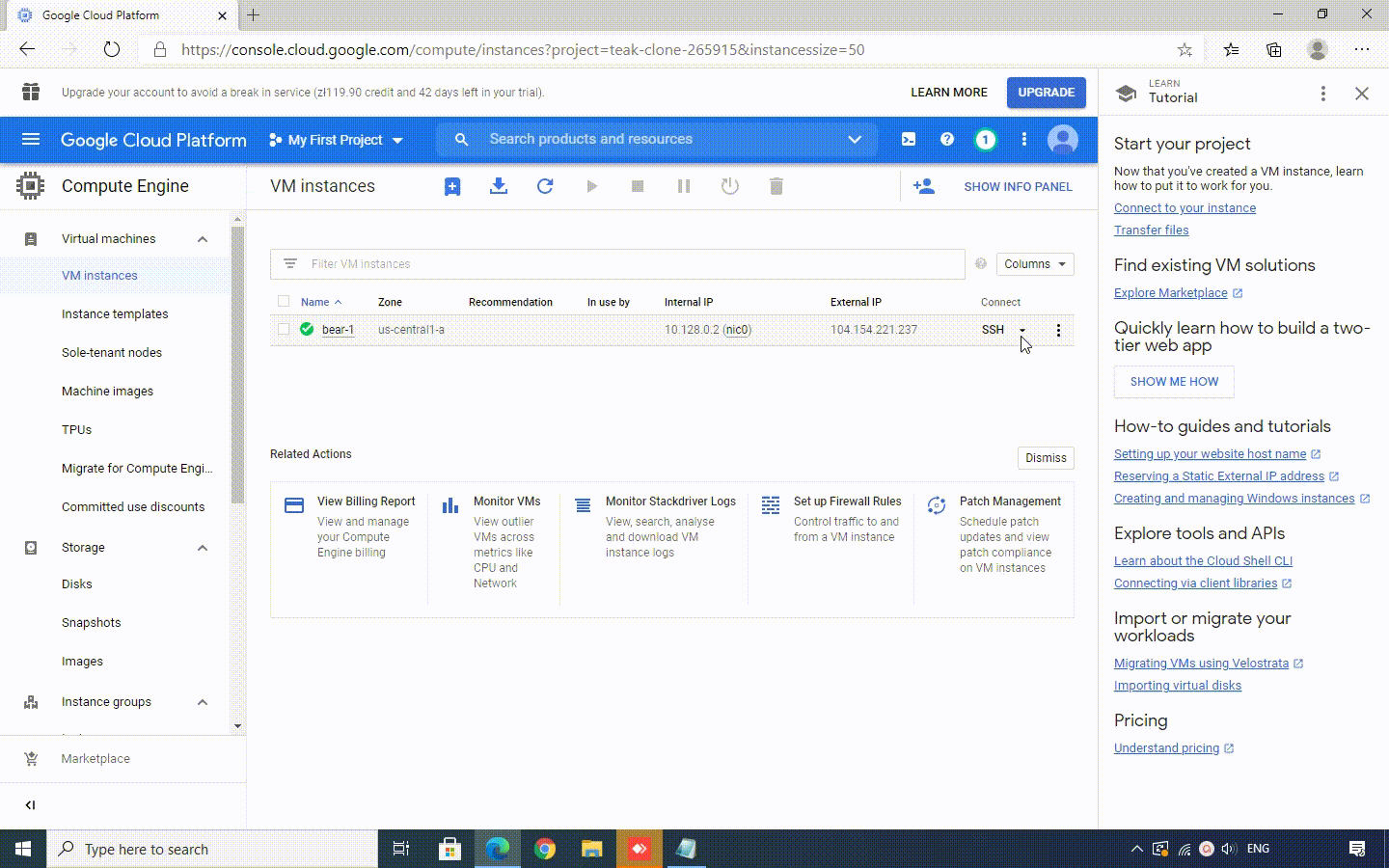Refresh the browser page
Screen dimensions: 1389x868
112,49
